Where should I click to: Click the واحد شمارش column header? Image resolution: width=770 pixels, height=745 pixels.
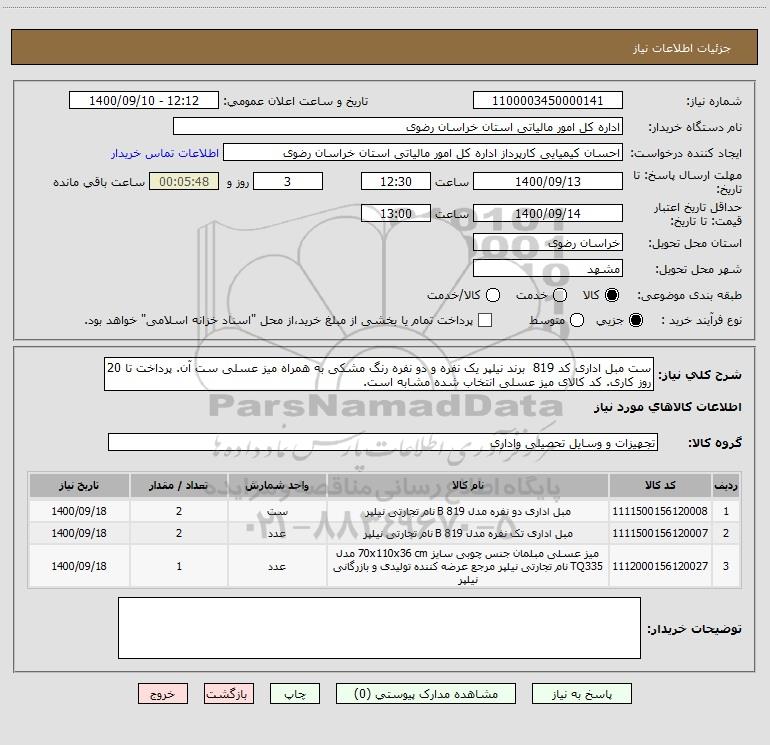click(x=277, y=485)
